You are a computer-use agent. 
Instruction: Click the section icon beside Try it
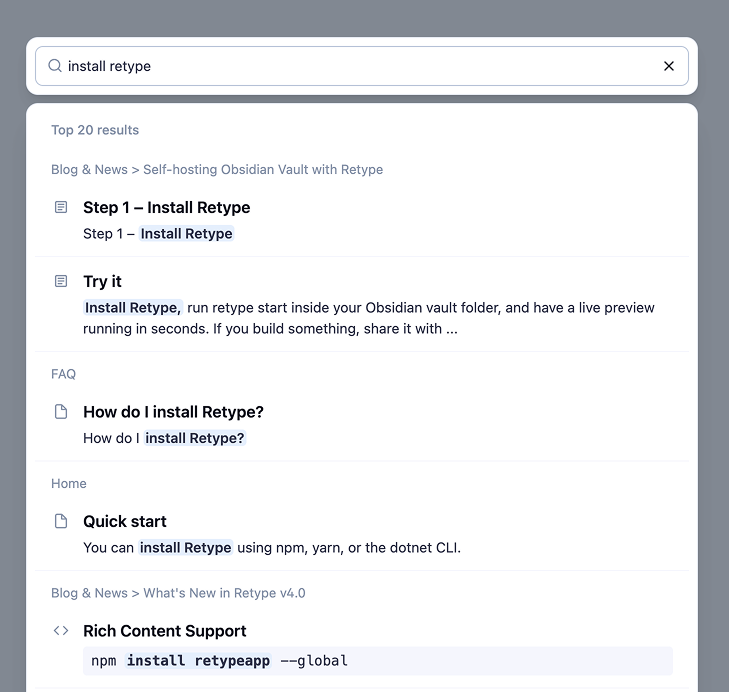pyautogui.click(x=61, y=281)
